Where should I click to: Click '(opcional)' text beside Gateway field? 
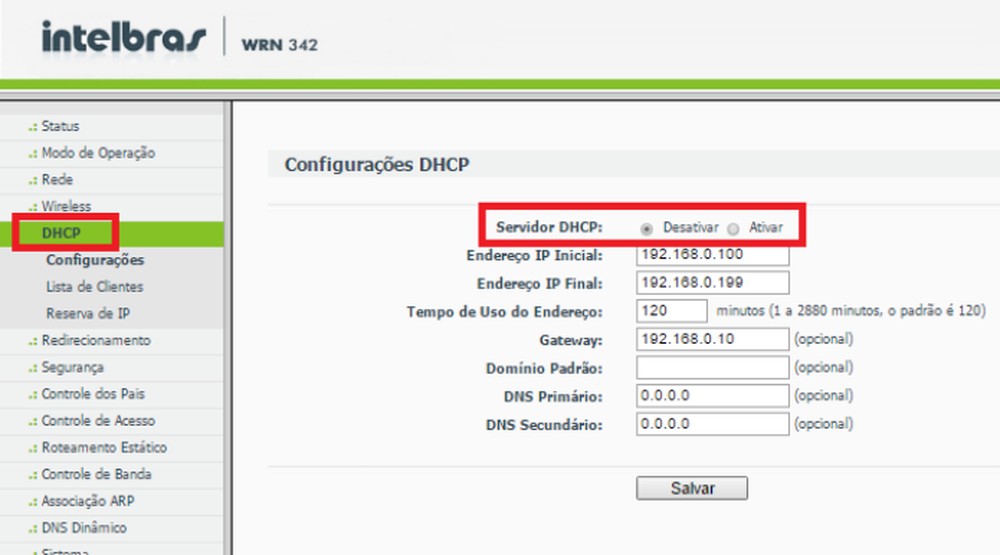[x=823, y=339]
